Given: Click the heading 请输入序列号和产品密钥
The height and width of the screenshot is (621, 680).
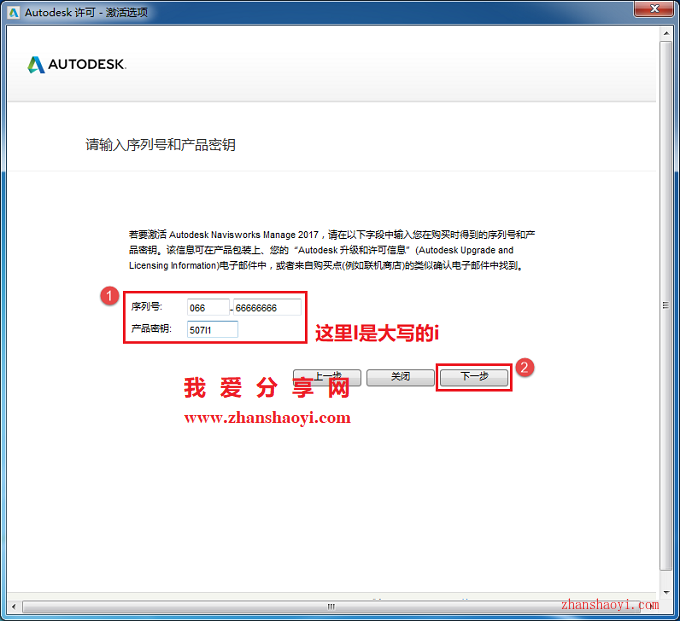Looking at the screenshot, I should coord(160,145).
